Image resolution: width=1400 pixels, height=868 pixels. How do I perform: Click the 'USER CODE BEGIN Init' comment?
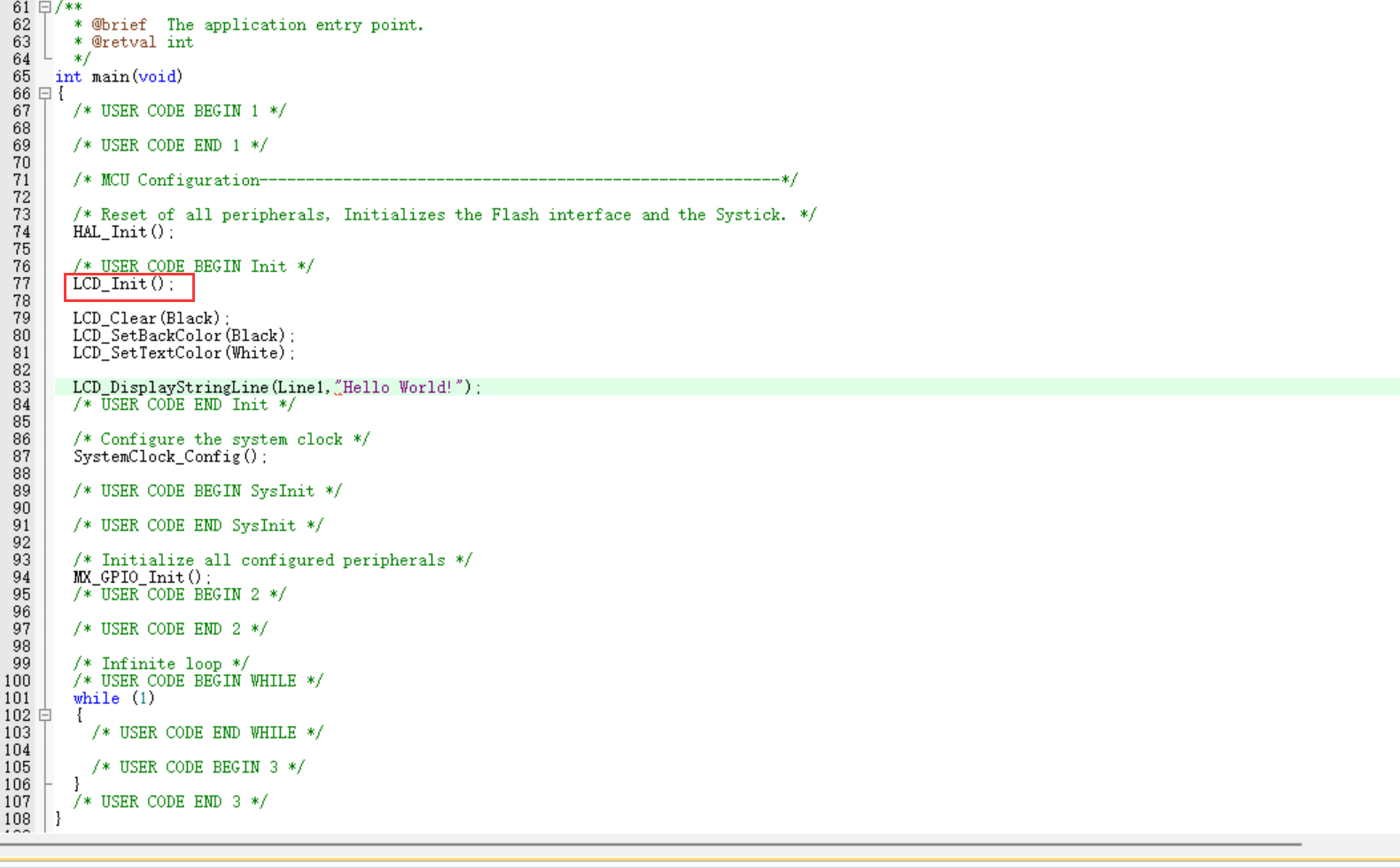pyautogui.click(x=193, y=267)
